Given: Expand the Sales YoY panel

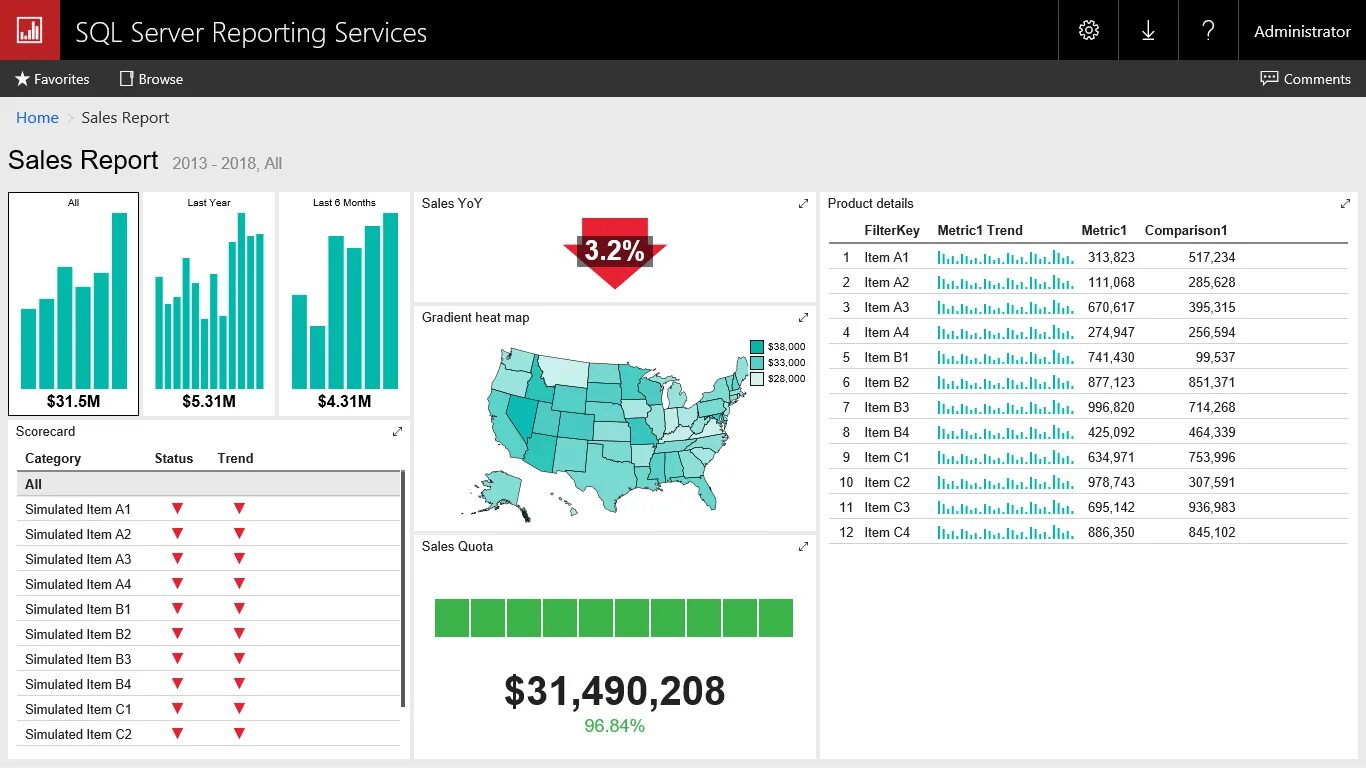Looking at the screenshot, I should (803, 202).
